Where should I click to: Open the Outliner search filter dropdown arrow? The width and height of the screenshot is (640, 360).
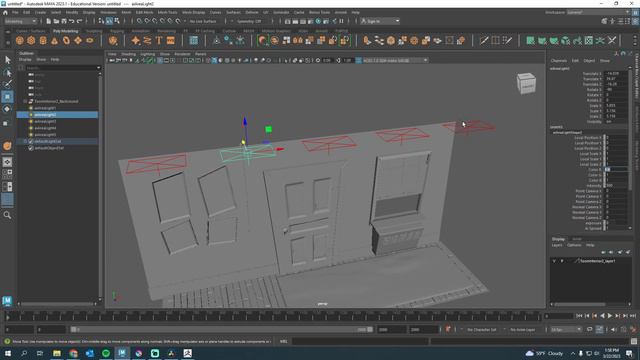(x=98, y=68)
